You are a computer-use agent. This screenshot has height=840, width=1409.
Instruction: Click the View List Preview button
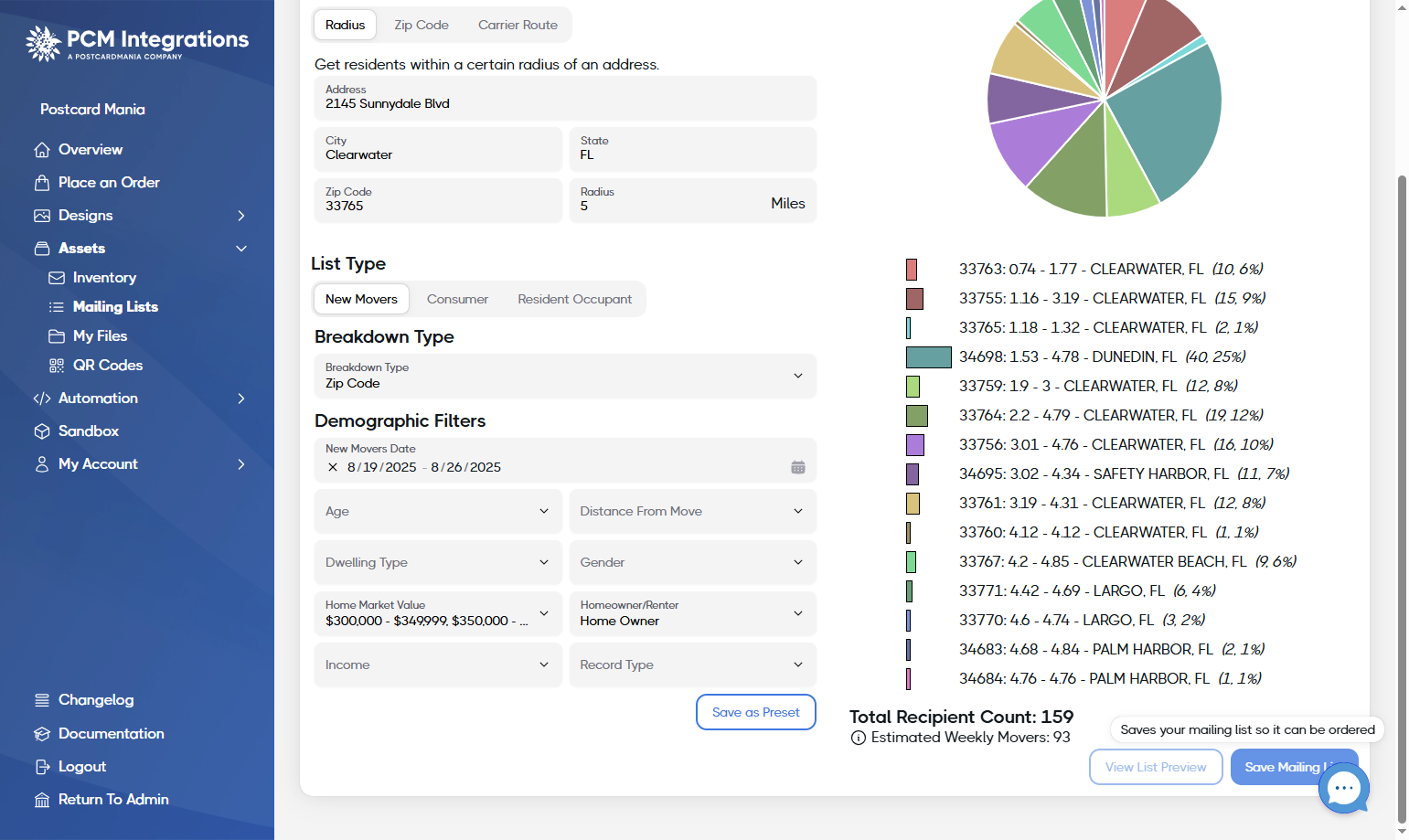[x=1156, y=767]
